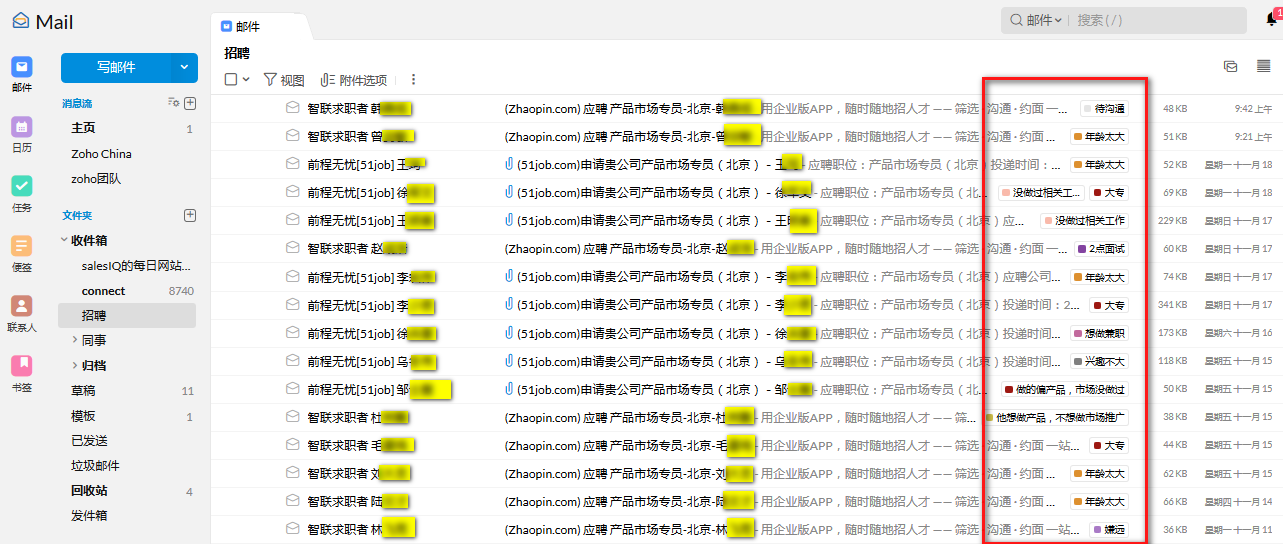Click the list density view icon
Screen dimensions: 1283x544
[1263, 66]
